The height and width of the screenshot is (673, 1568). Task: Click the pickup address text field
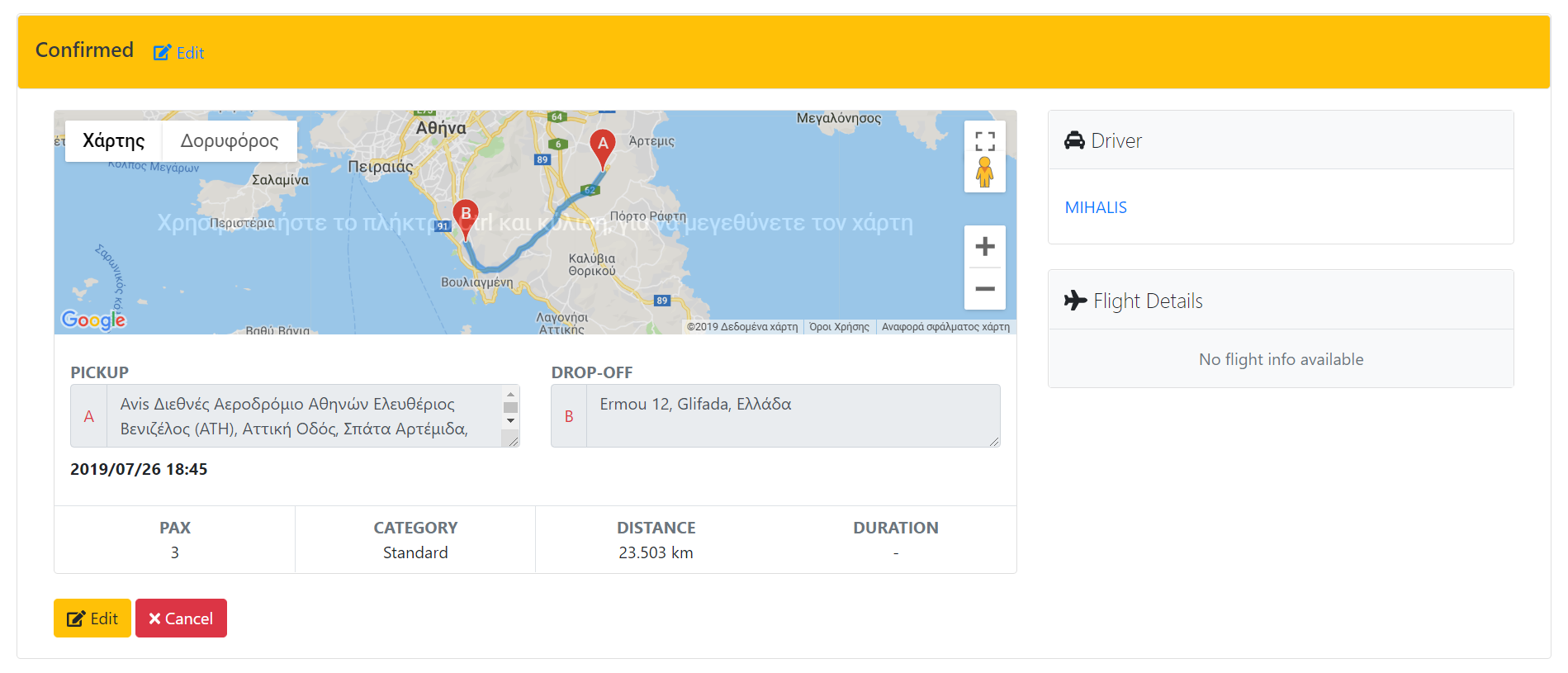pyautogui.click(x=304, y=416)
